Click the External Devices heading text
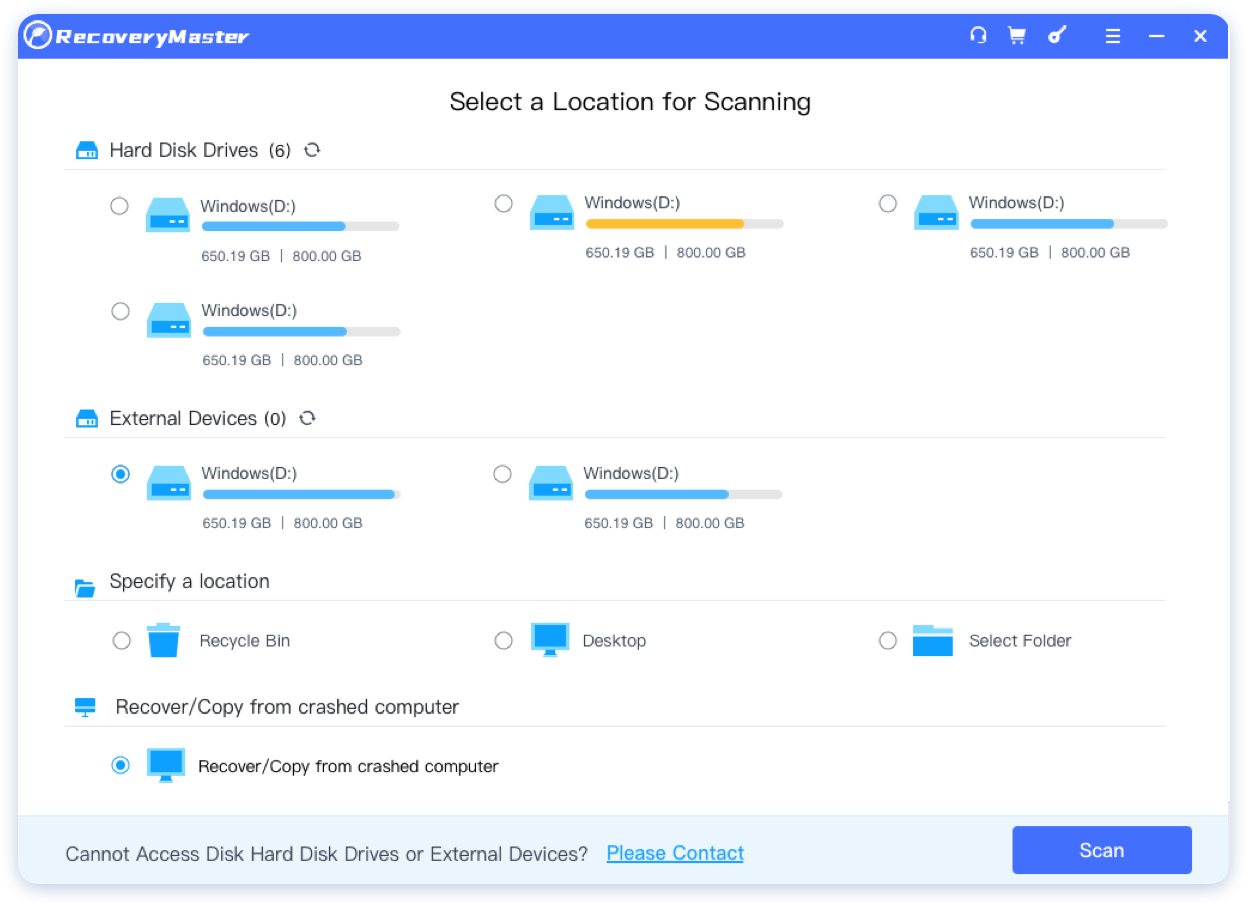Viewport: 1248px width, 906px height. coord(183,418)
